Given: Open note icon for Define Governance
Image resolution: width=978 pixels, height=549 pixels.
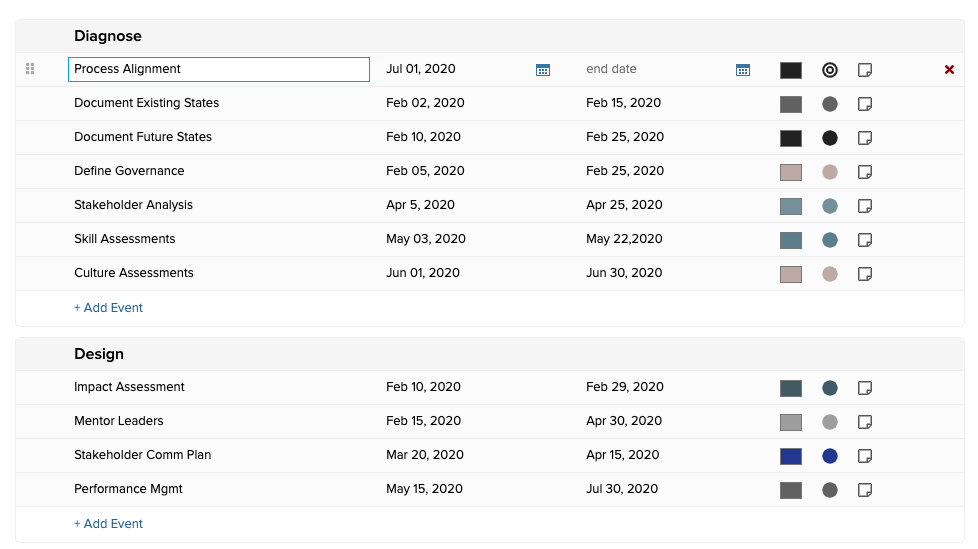Looking at the screenshot, I should coord(864,172).
